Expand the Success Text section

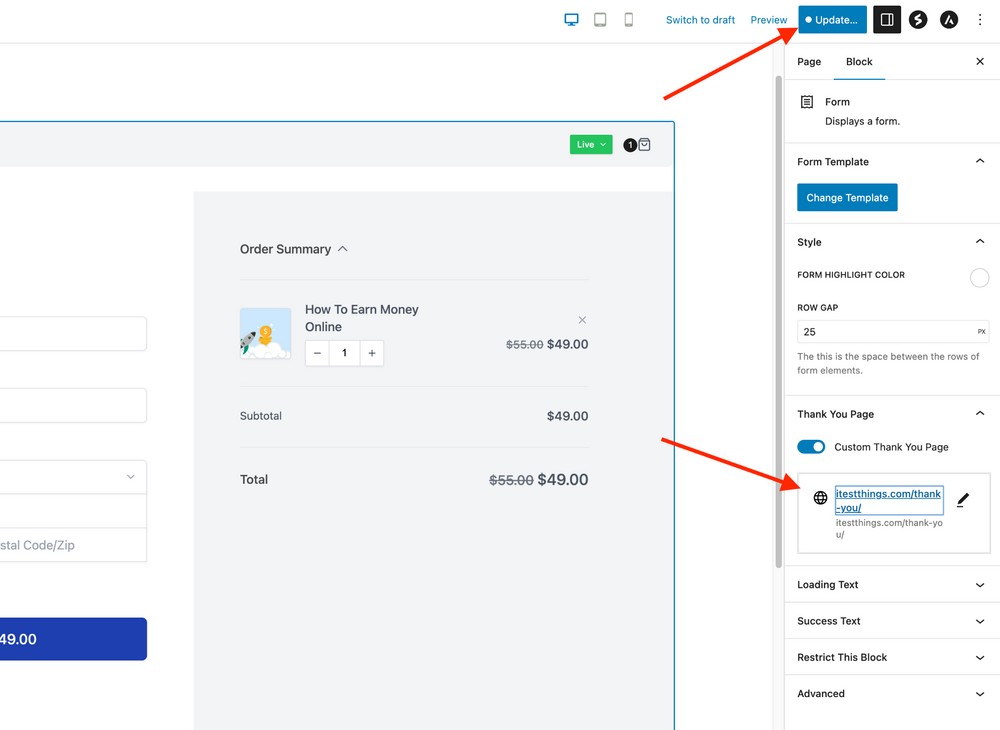point(890,621)
